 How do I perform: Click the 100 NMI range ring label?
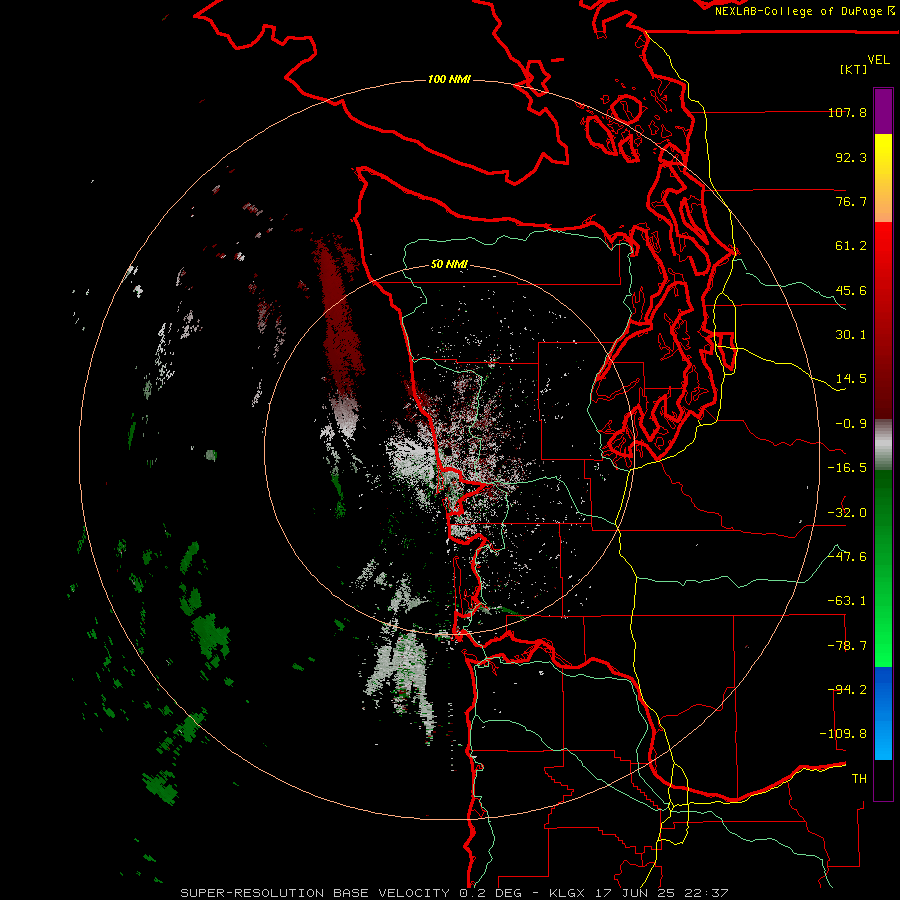coord(449,79)
